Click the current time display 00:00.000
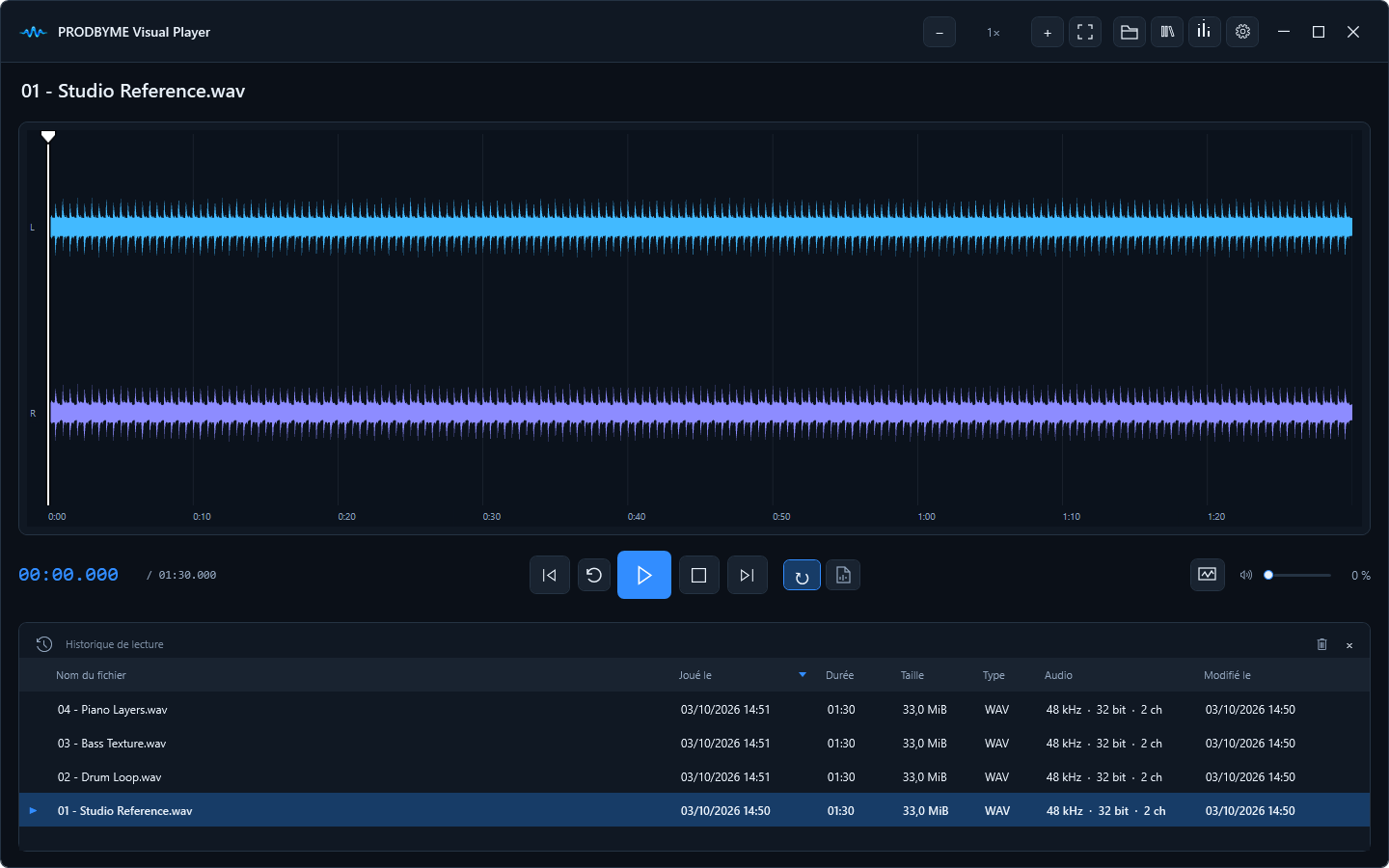Viewport: 1389px width, 868px height. tap(68, 575)
